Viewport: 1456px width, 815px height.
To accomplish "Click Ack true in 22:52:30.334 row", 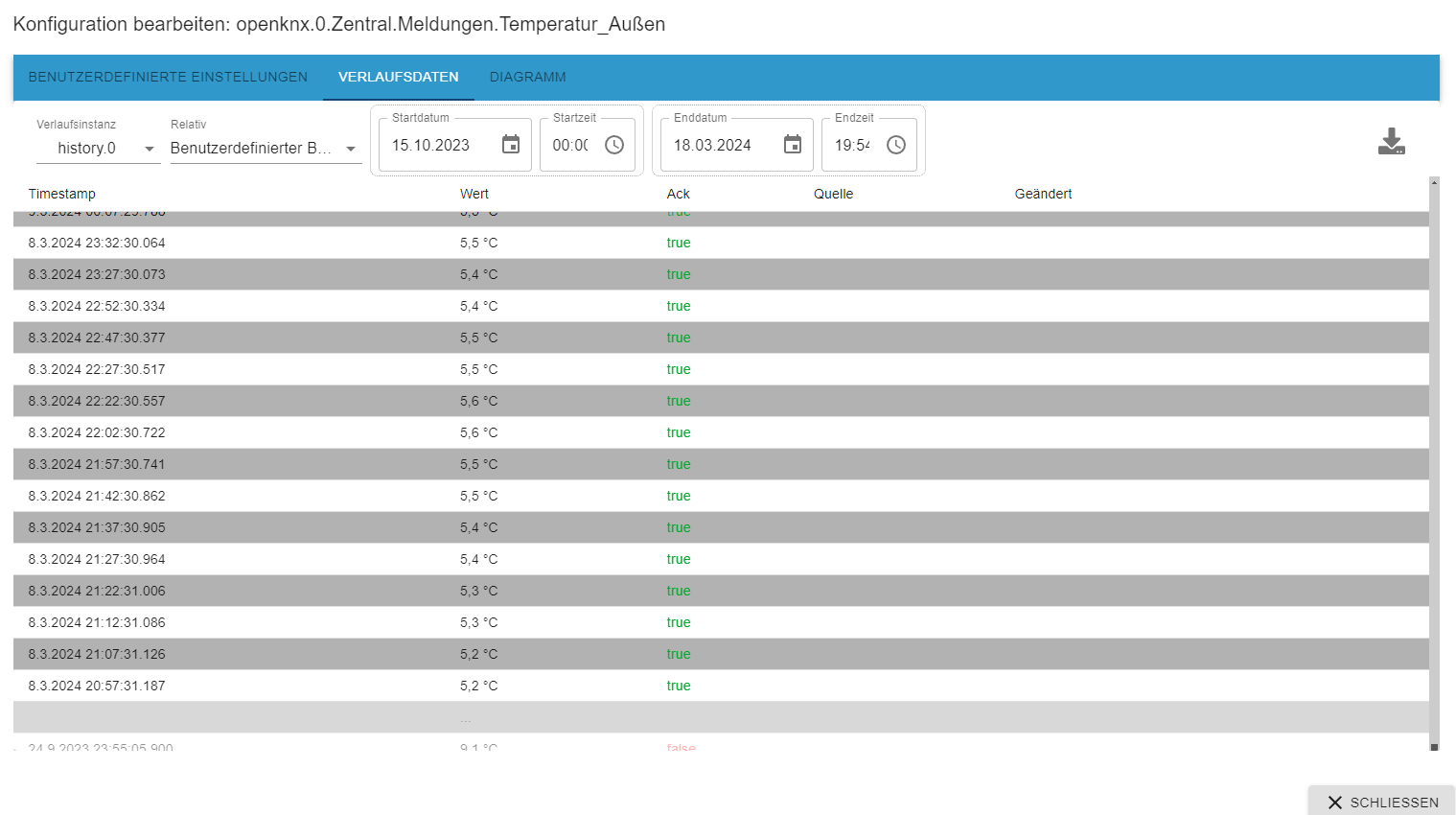I will pyautogui.click(x=679, y=306).
